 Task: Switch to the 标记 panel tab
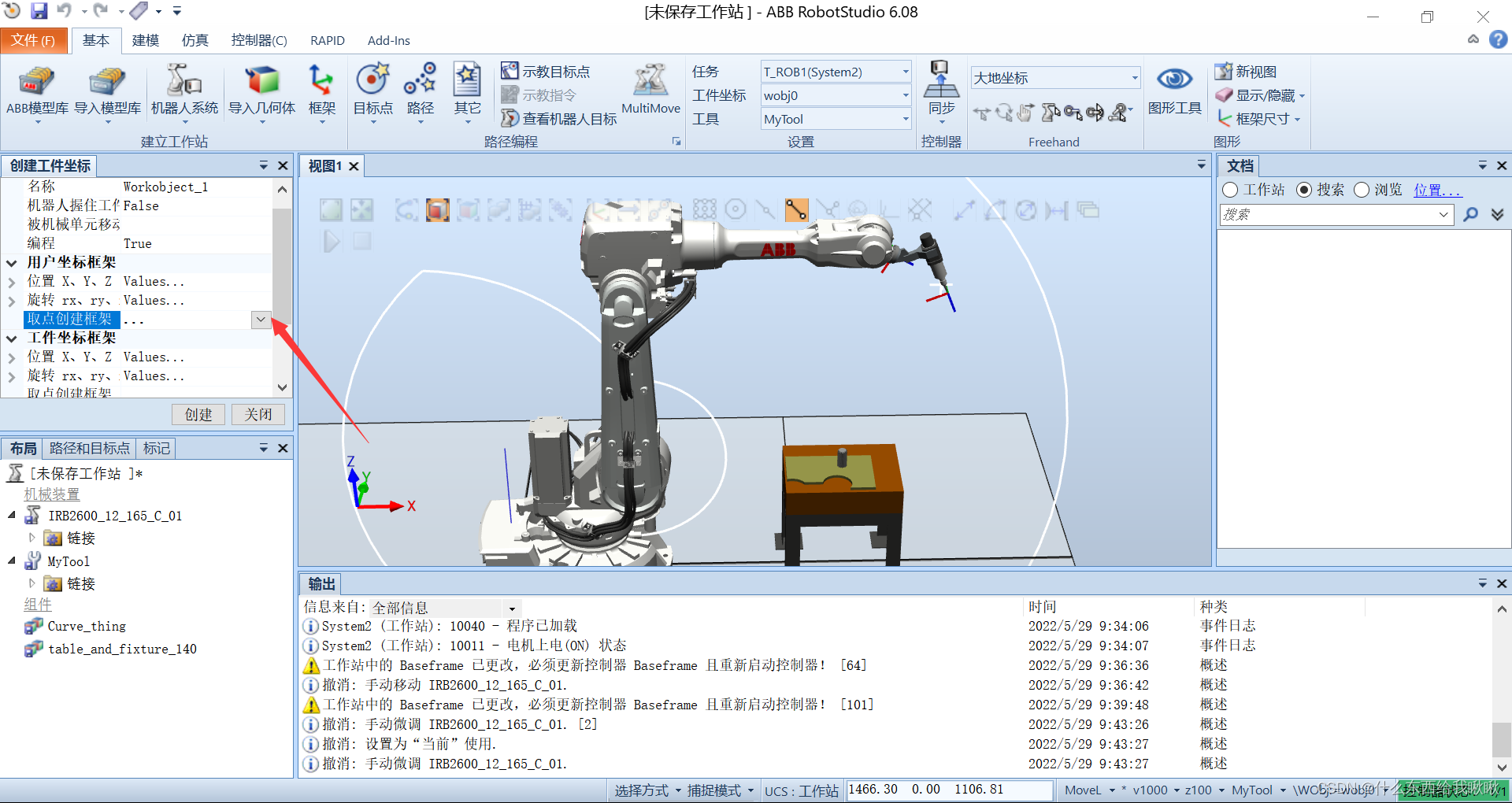pos(156,448)
